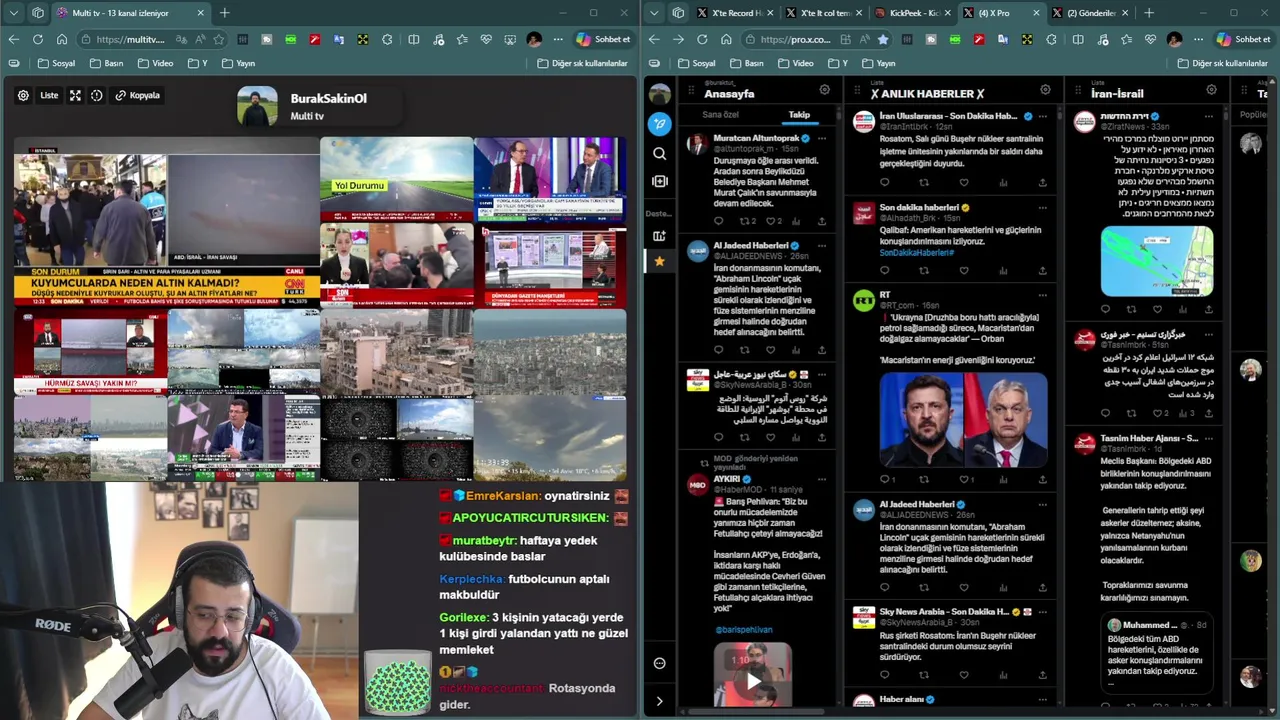The height and width of the screenshot is (720, 1280).
Task: Open Zelensky and Orban photo in RT post
Action: [963, 420]
